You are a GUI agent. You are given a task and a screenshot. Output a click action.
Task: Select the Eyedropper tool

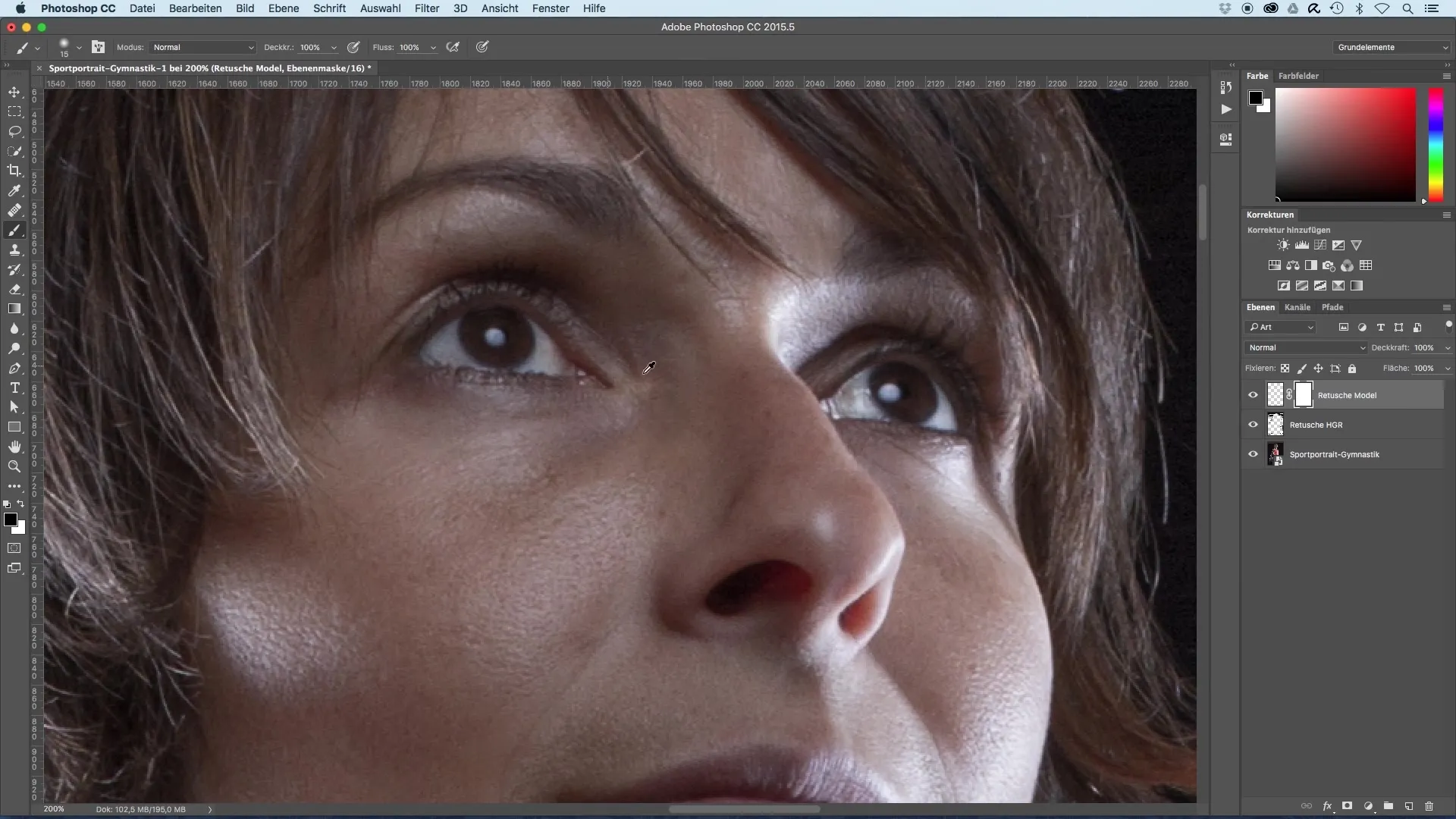(x=14, y=190)
